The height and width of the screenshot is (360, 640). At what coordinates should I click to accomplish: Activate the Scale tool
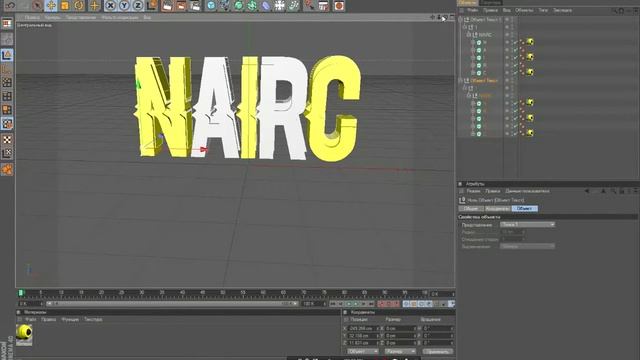(x=64, y=5)
